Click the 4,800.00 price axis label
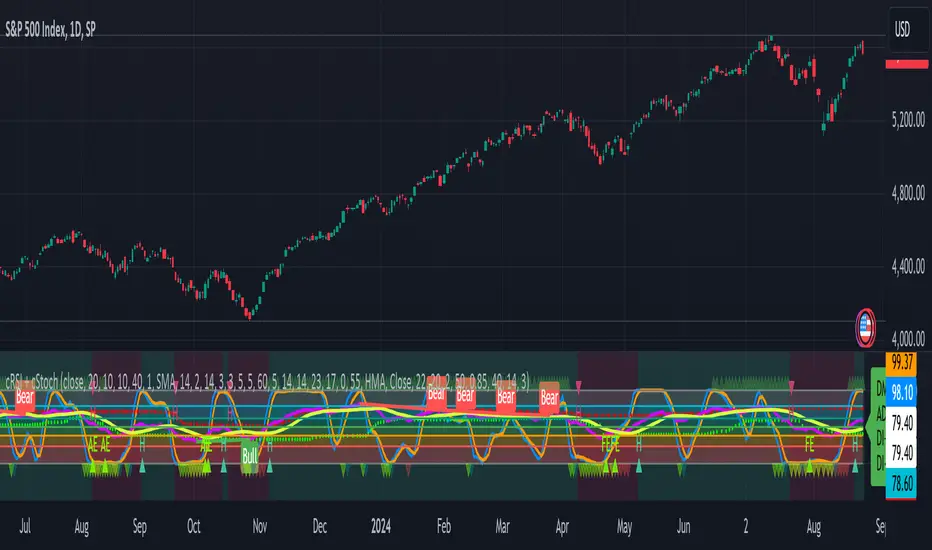The width and height of the screenshot is (932, 550). point(908,193)
